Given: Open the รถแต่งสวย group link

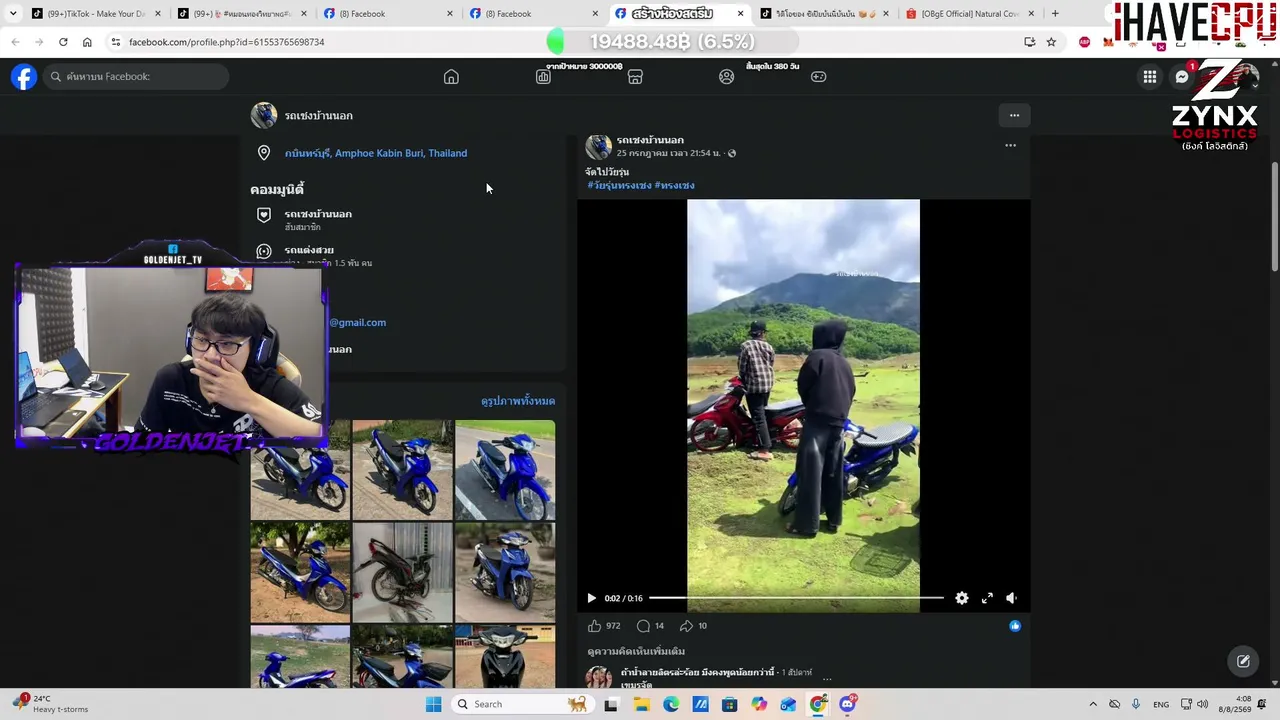Looking at the screenshot, I should pos(309,250).
